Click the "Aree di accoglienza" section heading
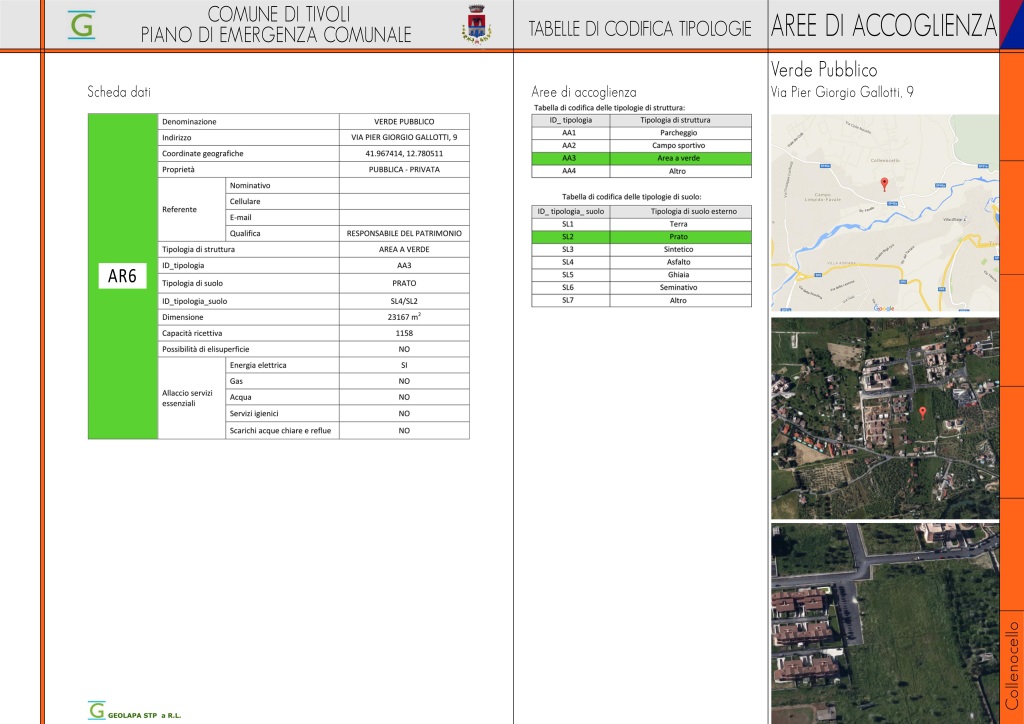This screenshot has width=1024, height=724. (584, 92)
